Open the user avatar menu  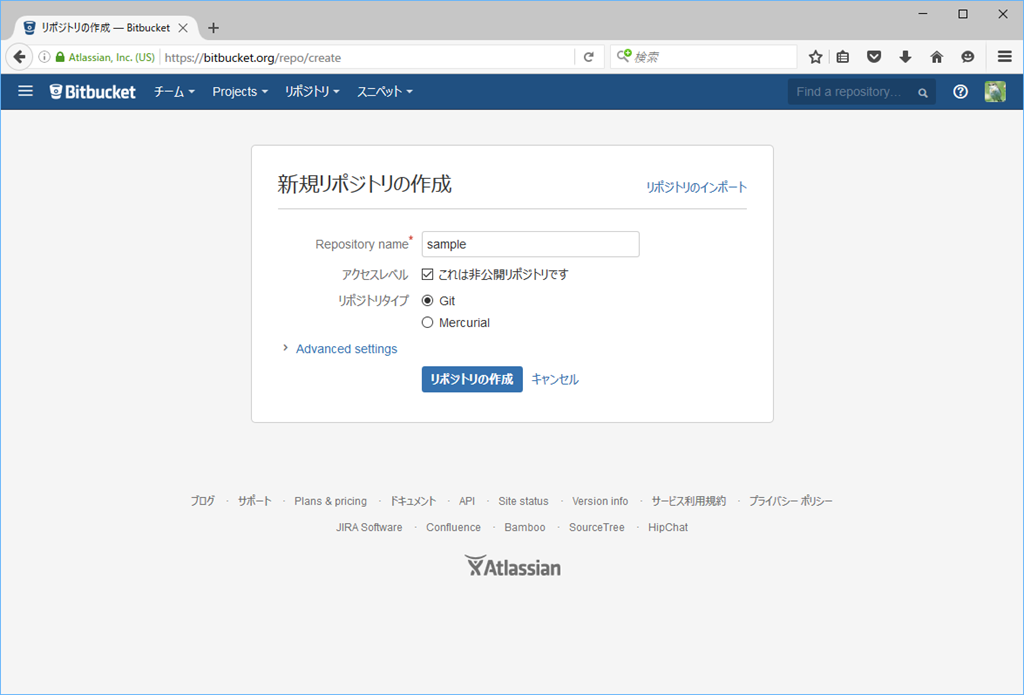(x=995, y=92)
